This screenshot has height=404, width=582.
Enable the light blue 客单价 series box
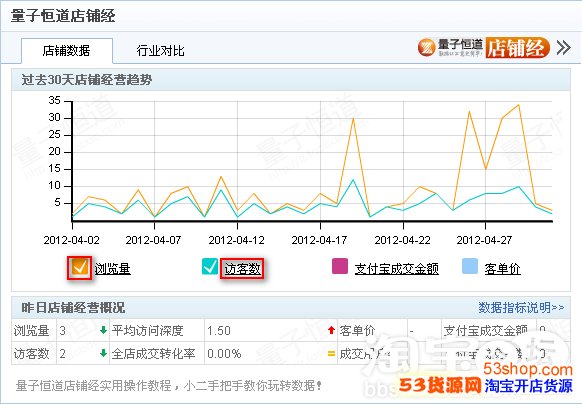tap(470, 266)
